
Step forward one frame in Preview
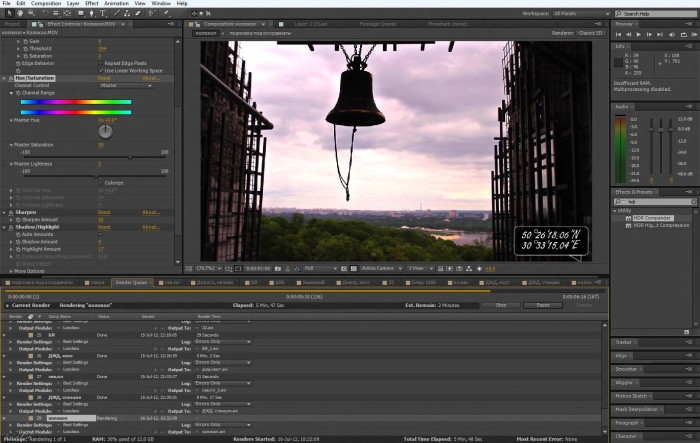(649, 34)
